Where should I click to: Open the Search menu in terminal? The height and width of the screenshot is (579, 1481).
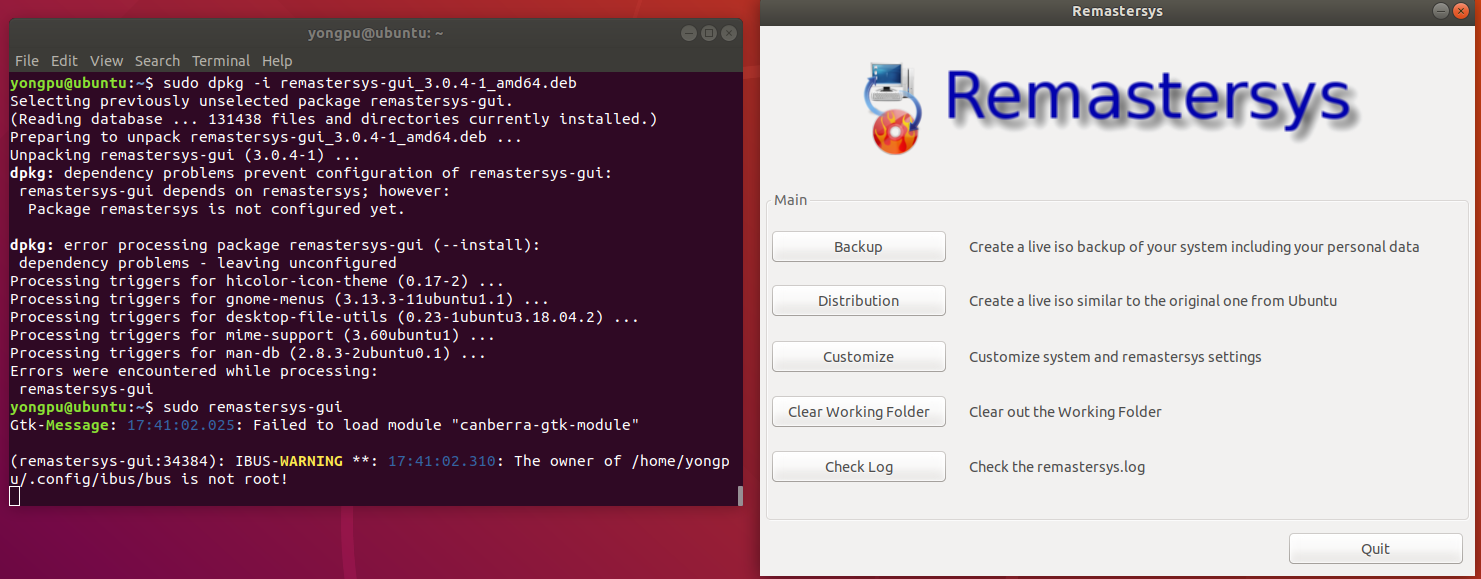click(157, 61)
